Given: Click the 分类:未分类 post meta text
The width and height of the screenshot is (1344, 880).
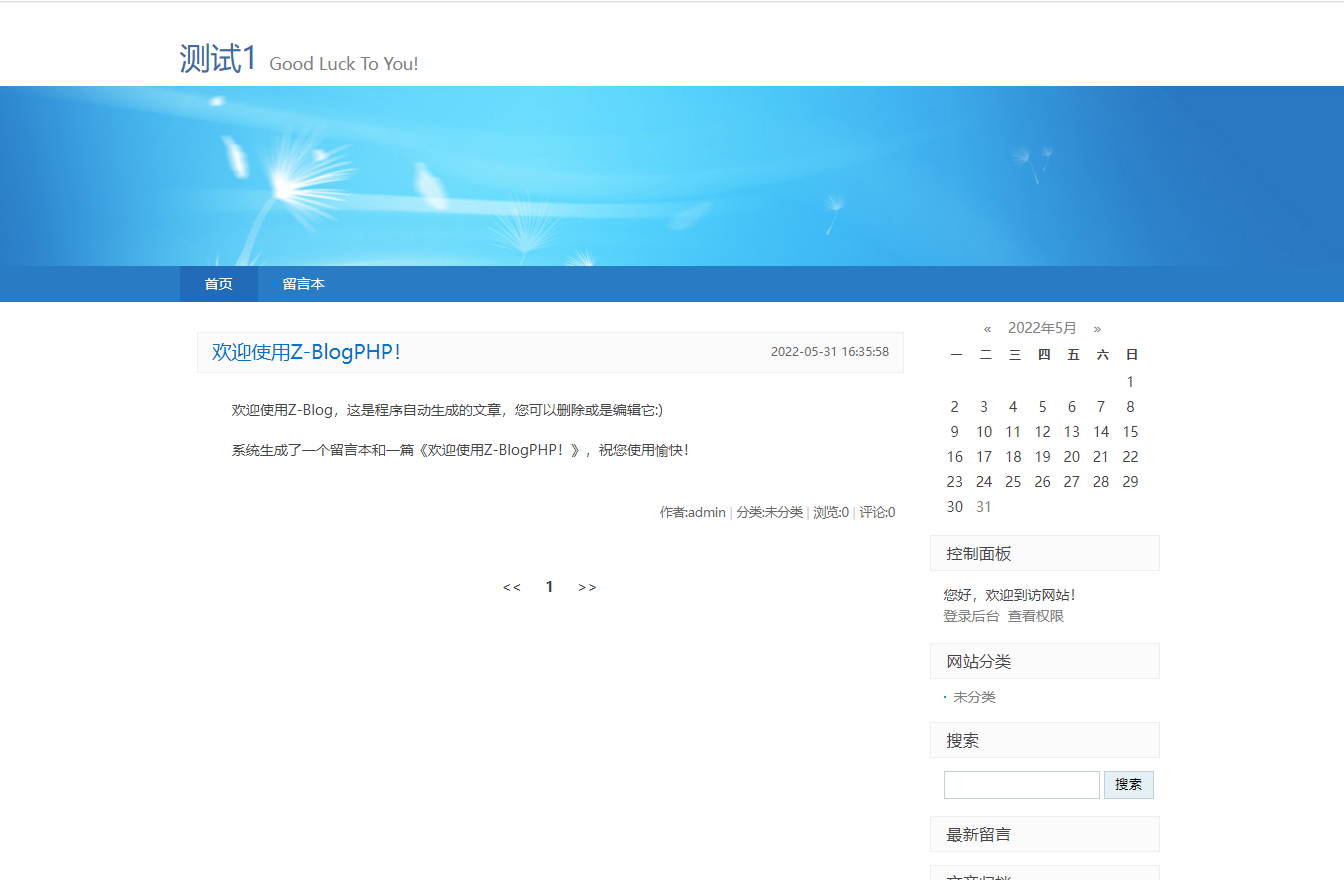Looking at the screenshot, I should coord(770,512).
